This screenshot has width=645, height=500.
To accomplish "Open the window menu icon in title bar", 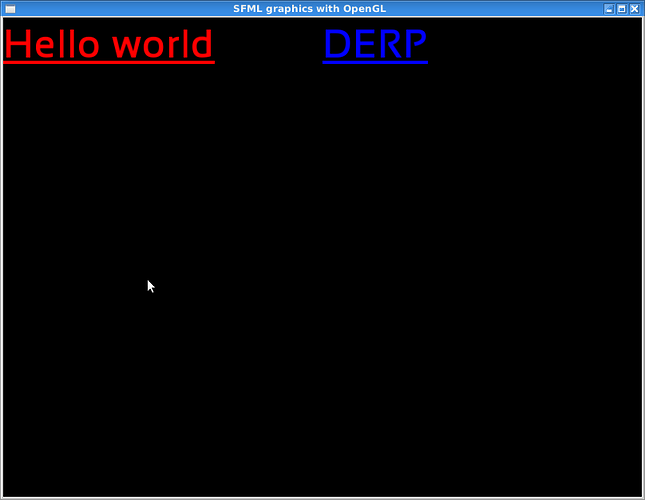I will click(10, 9).
